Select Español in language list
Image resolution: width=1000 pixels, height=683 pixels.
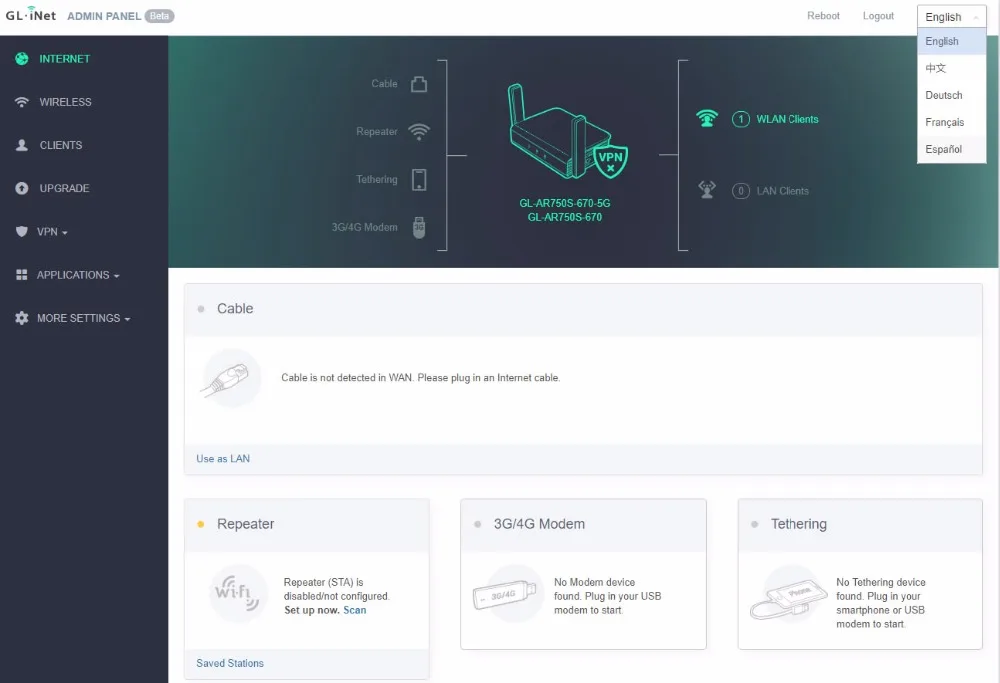click(x=951, y=149)
